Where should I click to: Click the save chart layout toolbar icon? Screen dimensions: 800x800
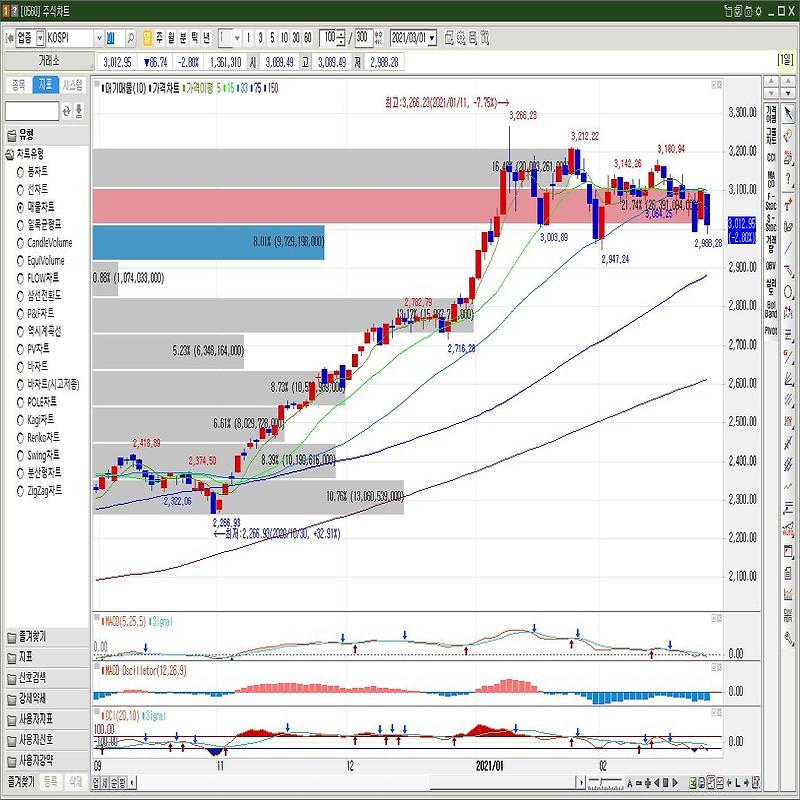[x=449, y=38]
